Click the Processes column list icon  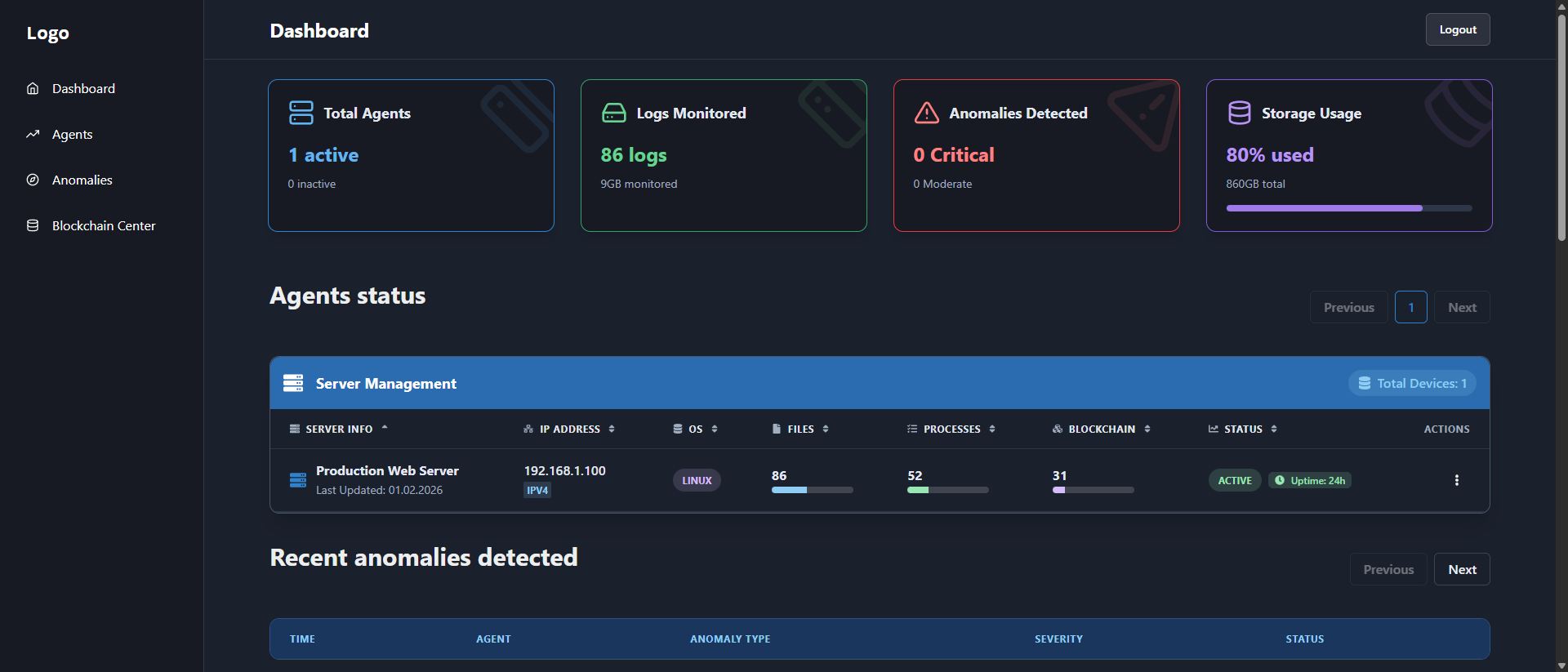(912, 429)
